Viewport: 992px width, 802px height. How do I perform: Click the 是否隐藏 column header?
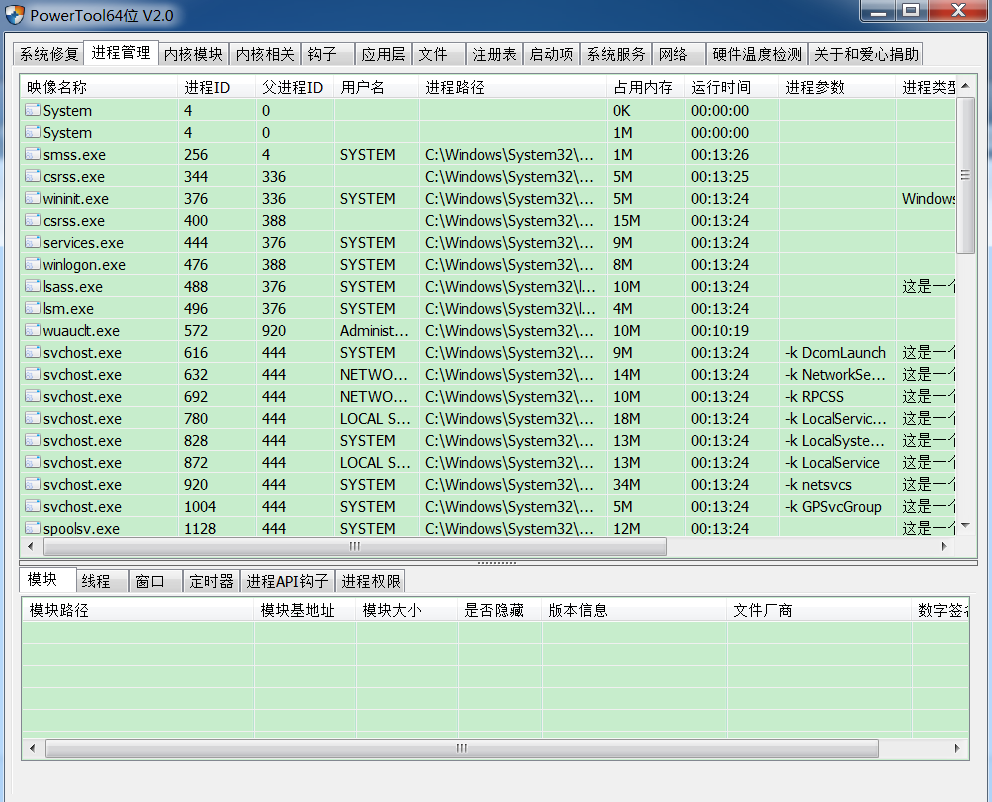coord(500,610)
